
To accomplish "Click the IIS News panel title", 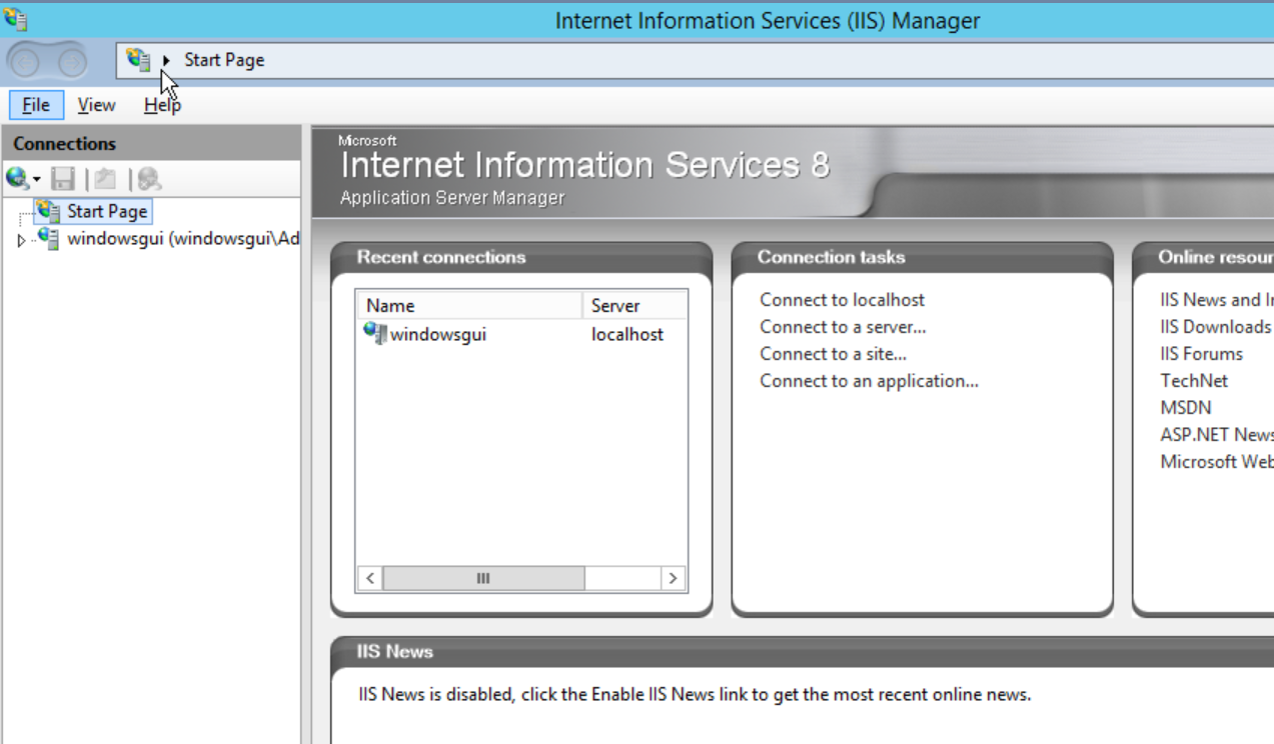I will tap(395, 651).
